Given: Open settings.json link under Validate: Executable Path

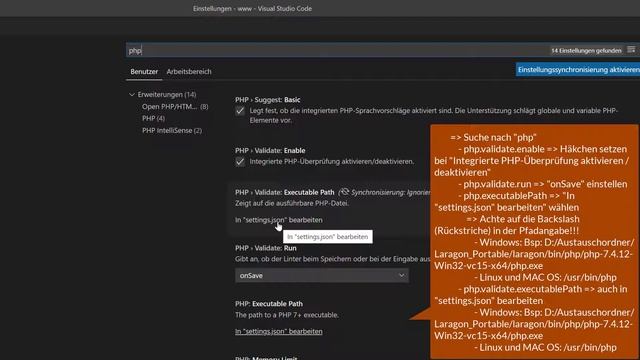Looking at the screenshot, I should 279,220.
